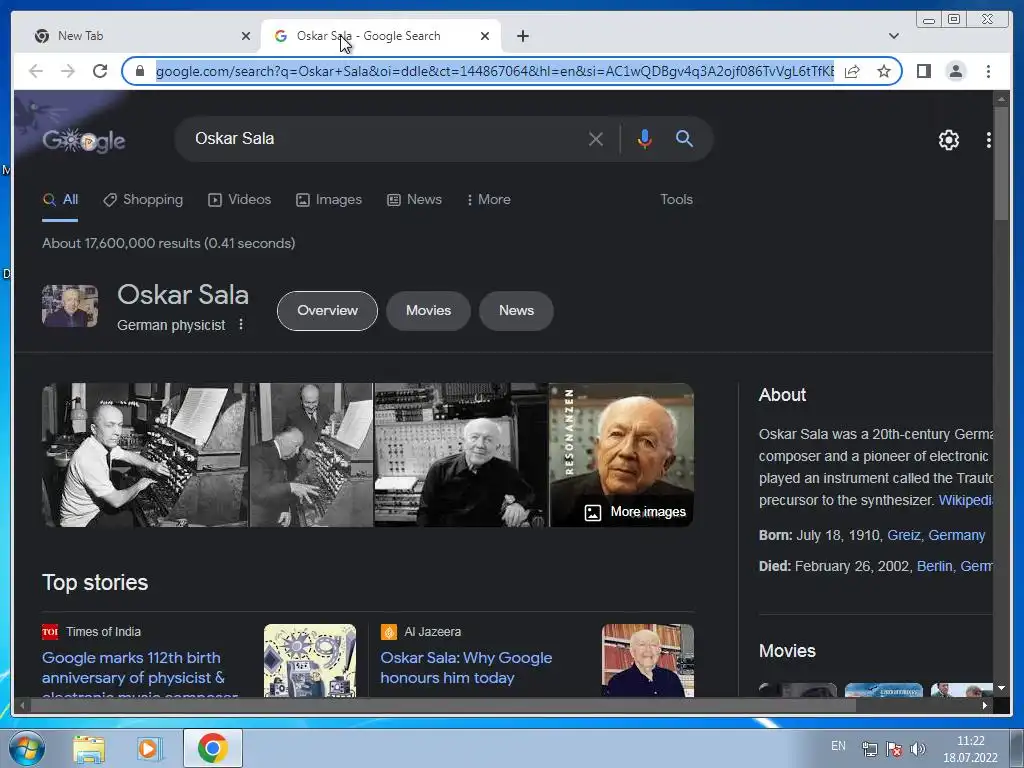Image resolution: width=1024 pixels, height=768 pixels.
Task: Open Google quick settings gear
Action: click(x=948, y=140)
